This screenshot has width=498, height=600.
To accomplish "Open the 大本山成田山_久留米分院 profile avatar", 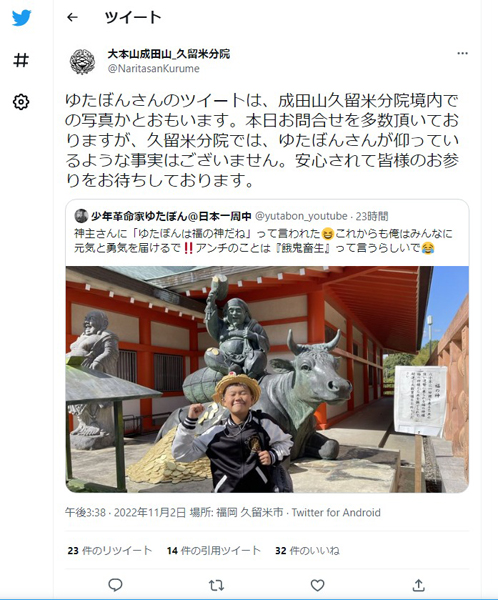I will (x=82, y=62).
